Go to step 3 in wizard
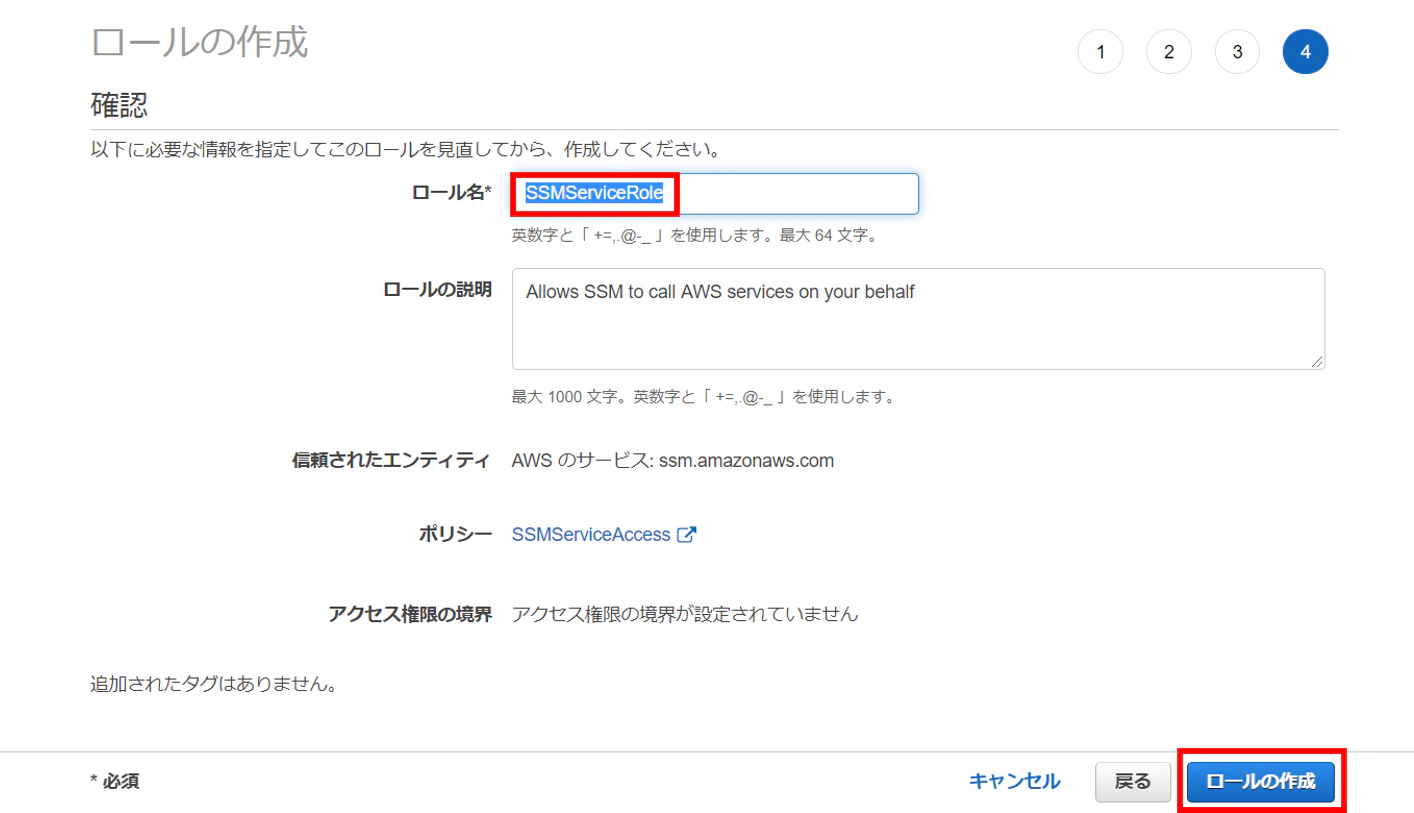This screenshot has width=1414, height=813. click(x=1237, y=52)
